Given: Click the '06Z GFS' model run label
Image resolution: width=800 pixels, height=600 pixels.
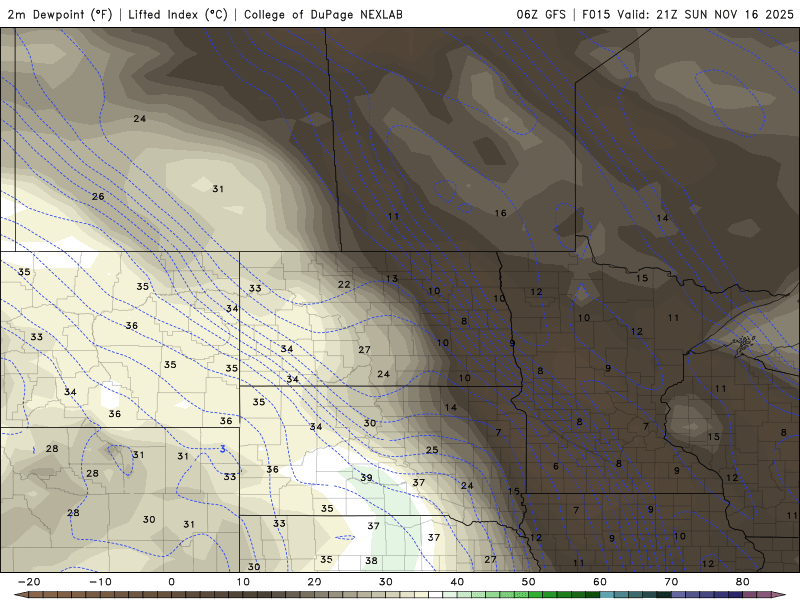Looking at the screenshot, I should click(541, 14).
